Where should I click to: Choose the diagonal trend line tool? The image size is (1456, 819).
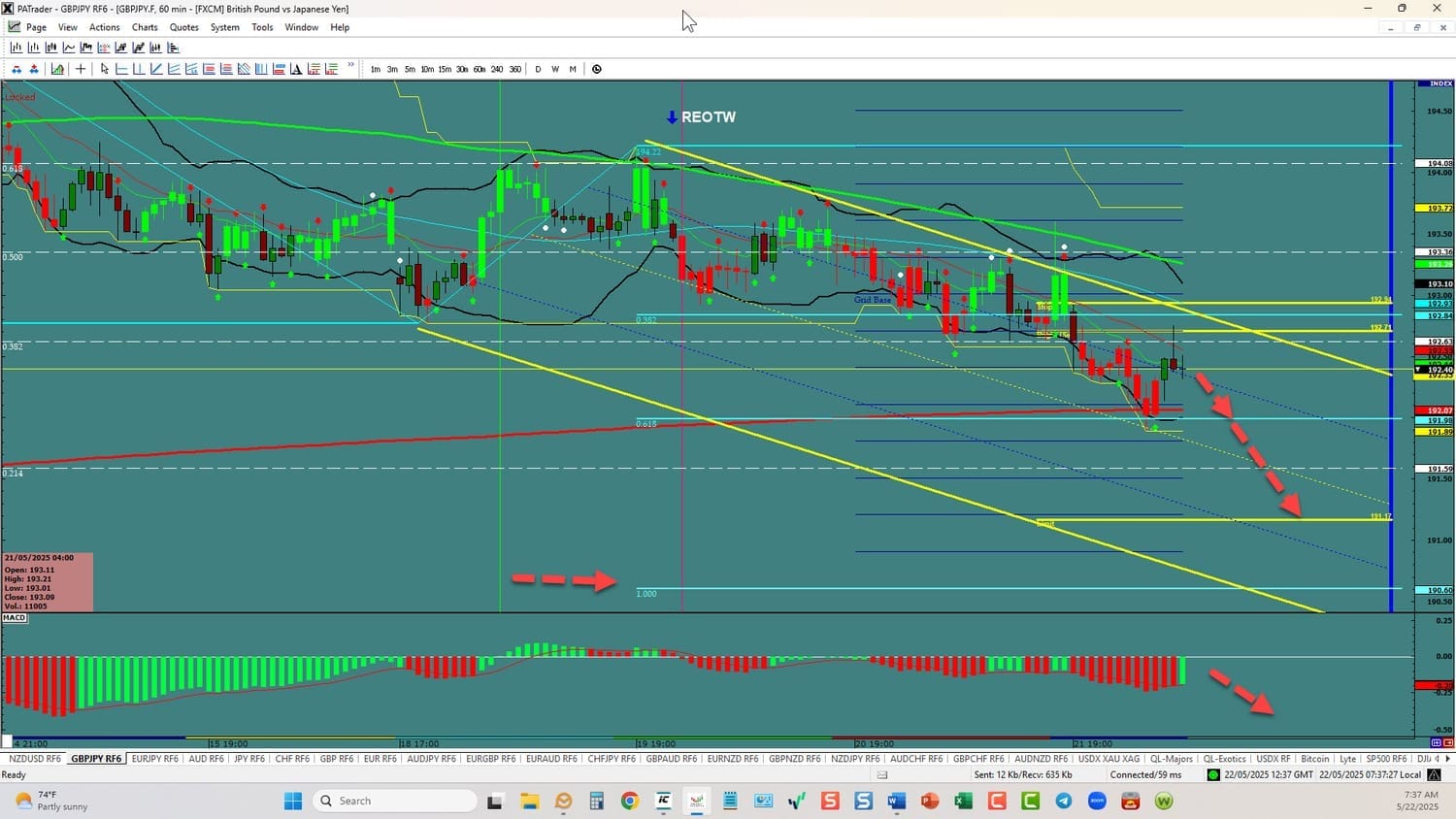pyautogui.click(x=156, y=69)
